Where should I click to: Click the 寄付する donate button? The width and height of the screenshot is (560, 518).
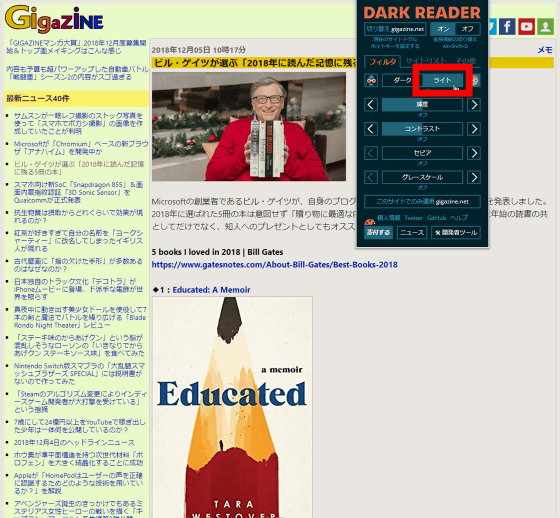379,233
